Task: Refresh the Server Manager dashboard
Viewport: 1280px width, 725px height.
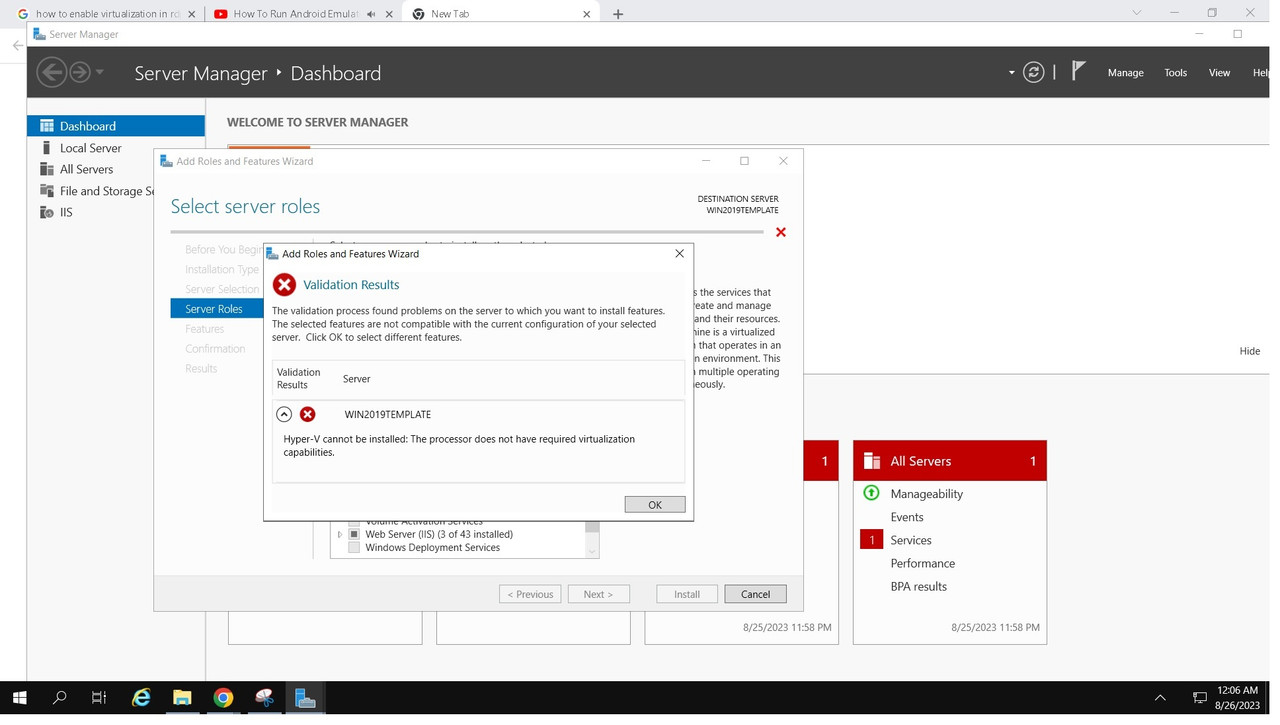Action: coord(1034,72)
